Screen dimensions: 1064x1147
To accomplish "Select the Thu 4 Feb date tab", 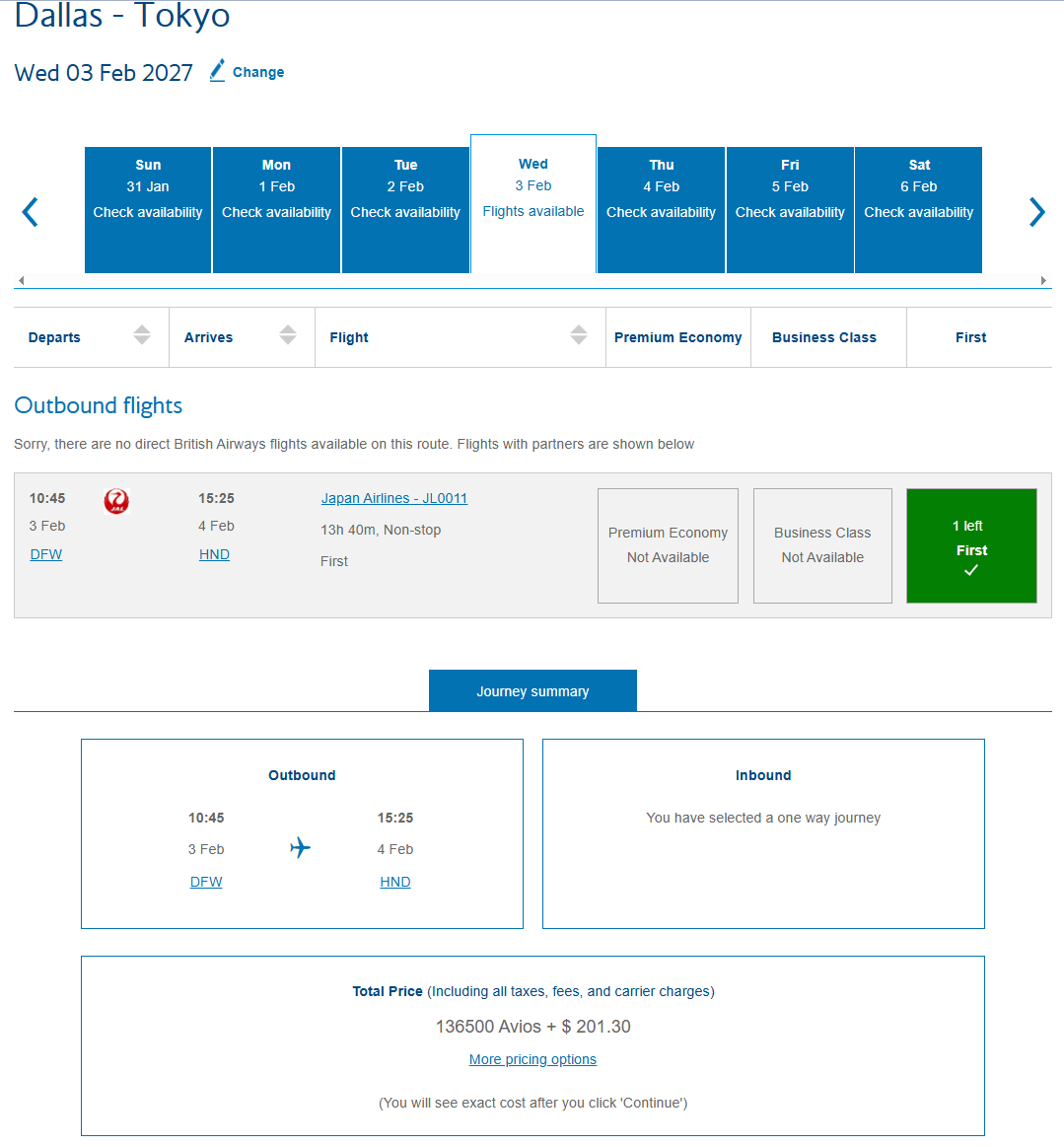I will [661, 209].
